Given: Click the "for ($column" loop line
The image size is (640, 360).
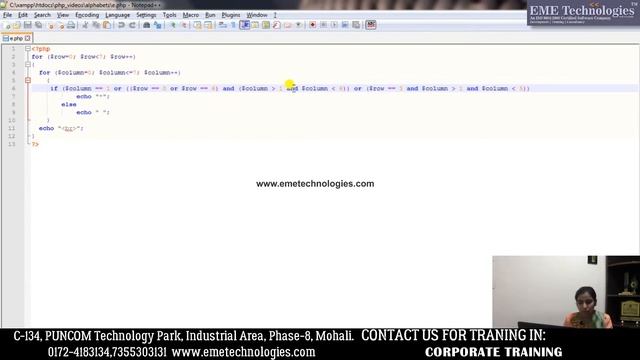Looking at the screenshot, I should [110, 73].
